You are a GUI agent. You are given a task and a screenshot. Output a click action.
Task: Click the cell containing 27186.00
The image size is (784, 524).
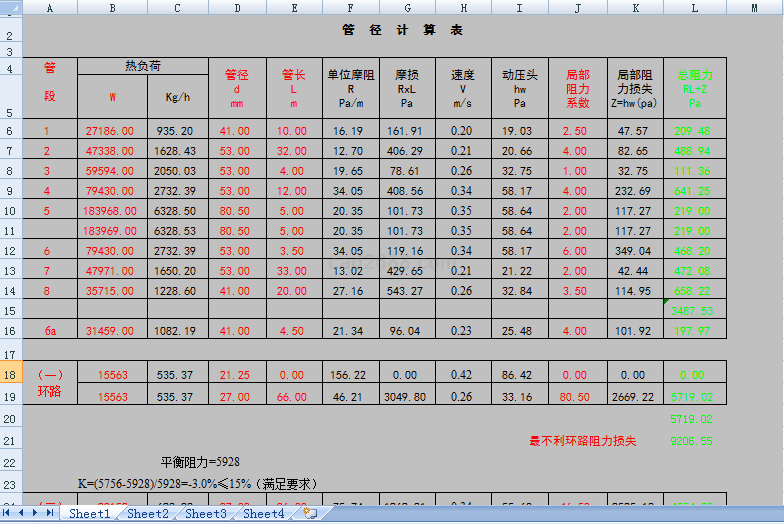coord(112,131)
